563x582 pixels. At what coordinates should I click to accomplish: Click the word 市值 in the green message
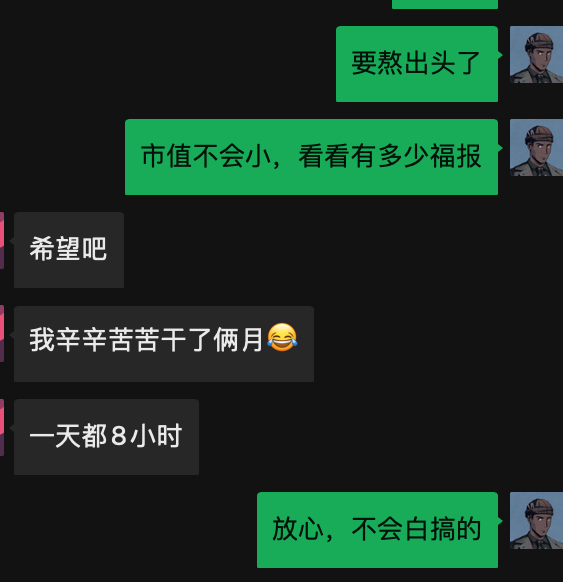pyautogui.click(x=166, y=156)
